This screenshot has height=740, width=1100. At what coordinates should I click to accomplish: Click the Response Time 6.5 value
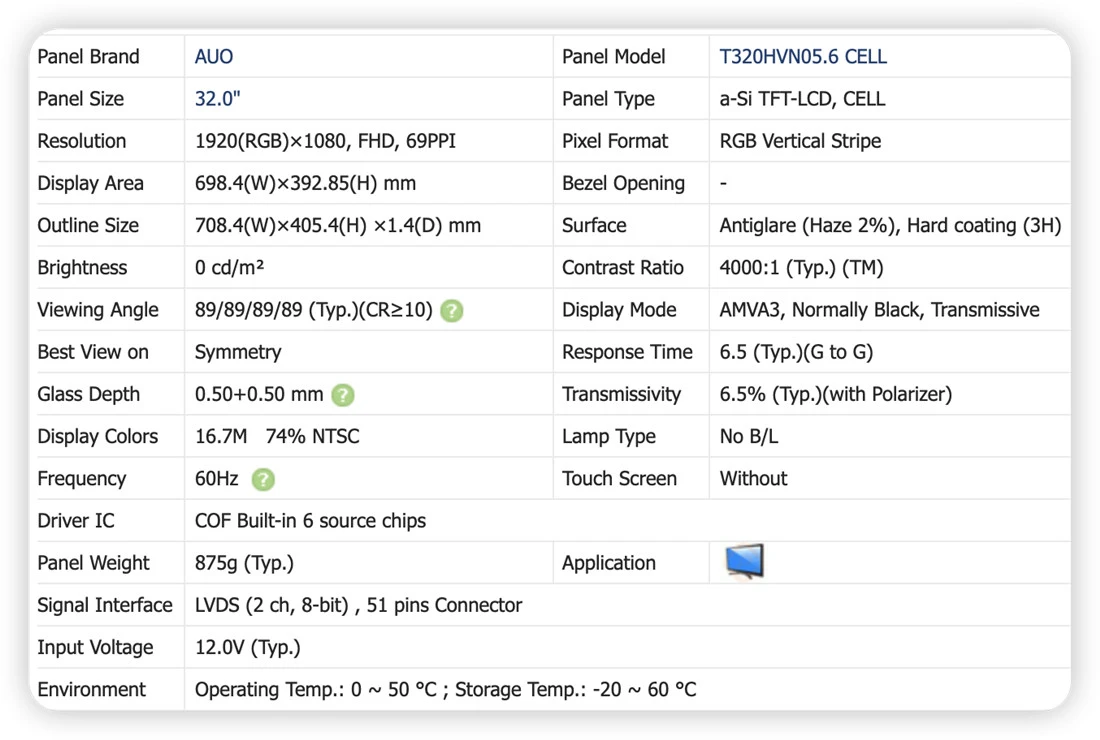click(796, 352)
